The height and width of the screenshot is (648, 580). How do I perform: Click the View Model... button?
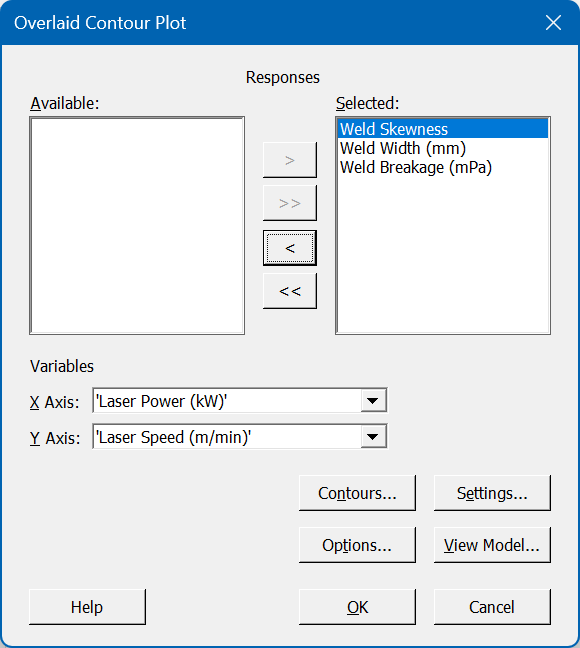click(492, 545)
